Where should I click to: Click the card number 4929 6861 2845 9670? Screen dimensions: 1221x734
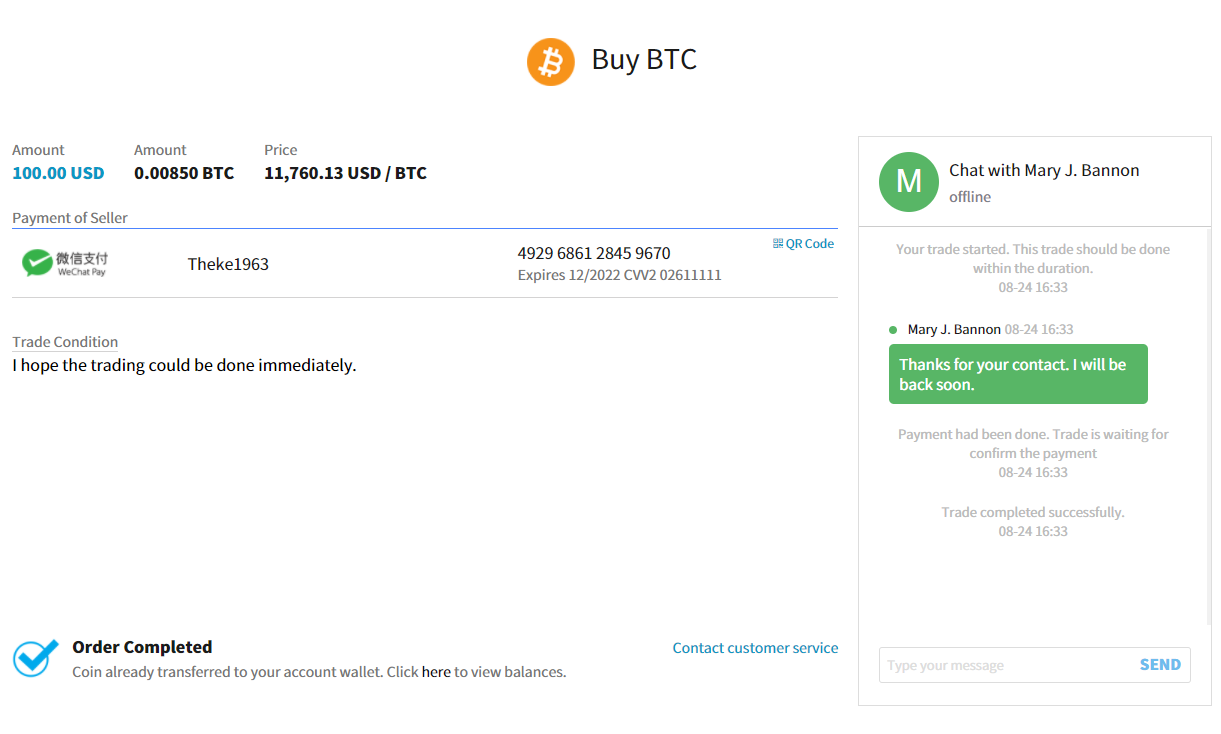594,253
